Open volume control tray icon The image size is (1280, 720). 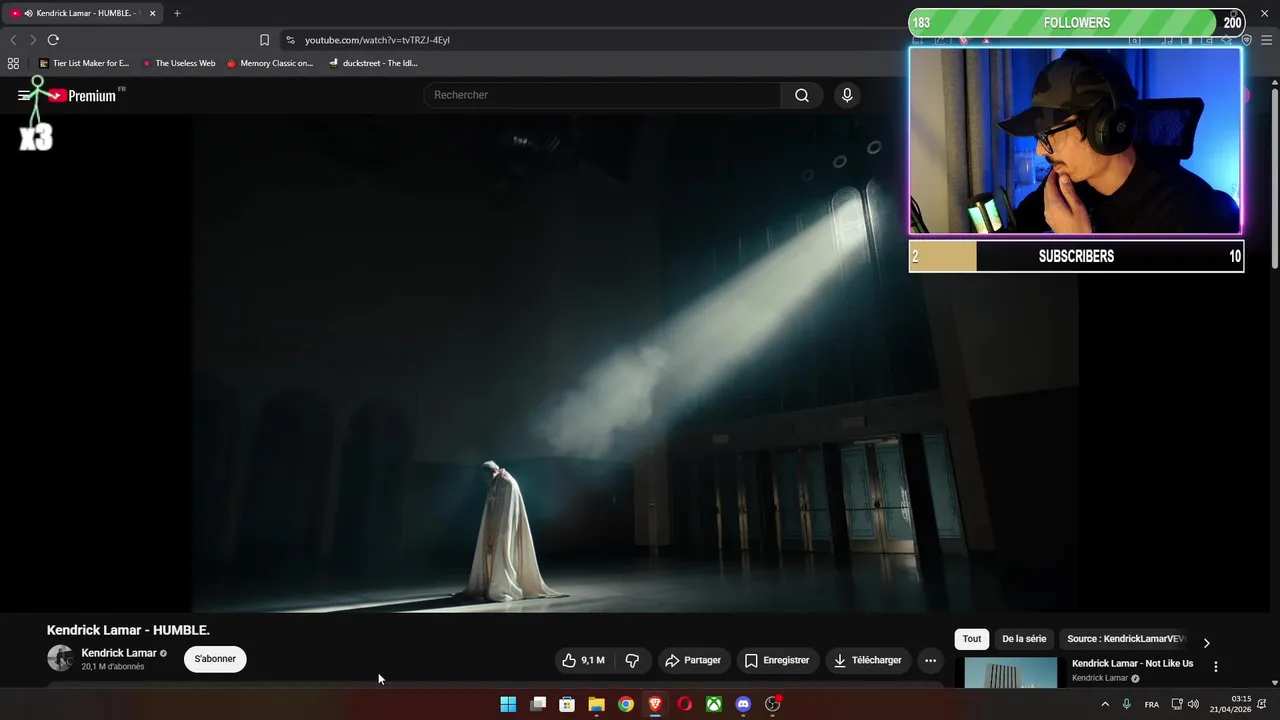[1193, 704]
